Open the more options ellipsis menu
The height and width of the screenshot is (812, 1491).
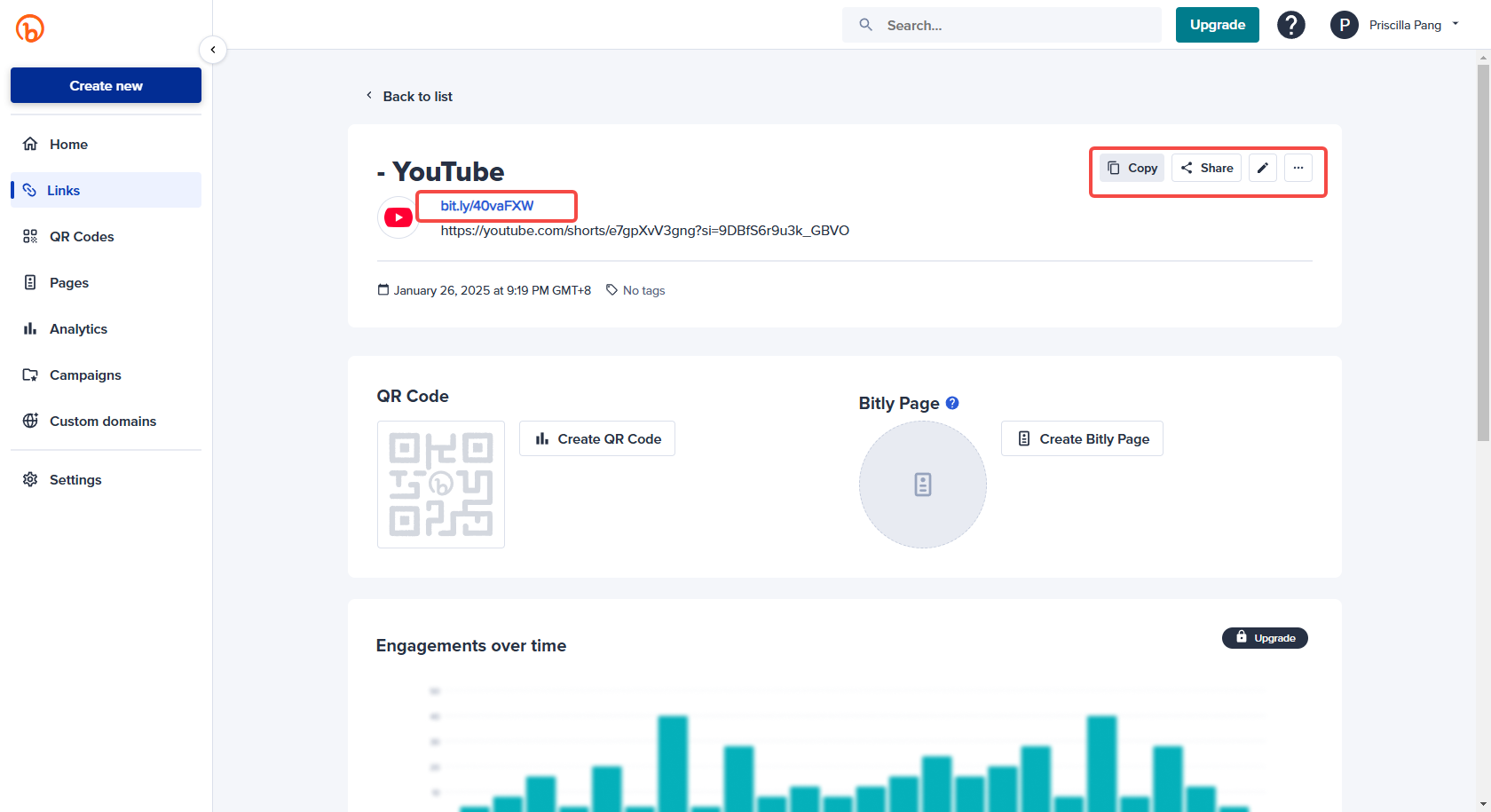click(1298, 167)
